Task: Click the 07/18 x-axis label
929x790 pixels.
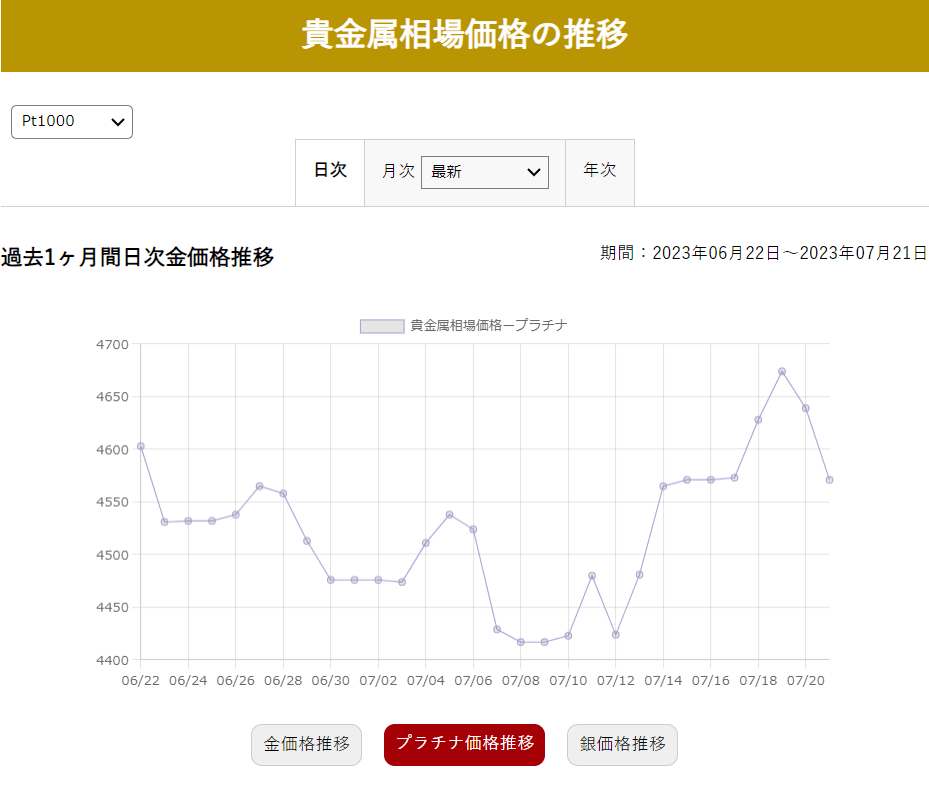Action: [758, 680]
